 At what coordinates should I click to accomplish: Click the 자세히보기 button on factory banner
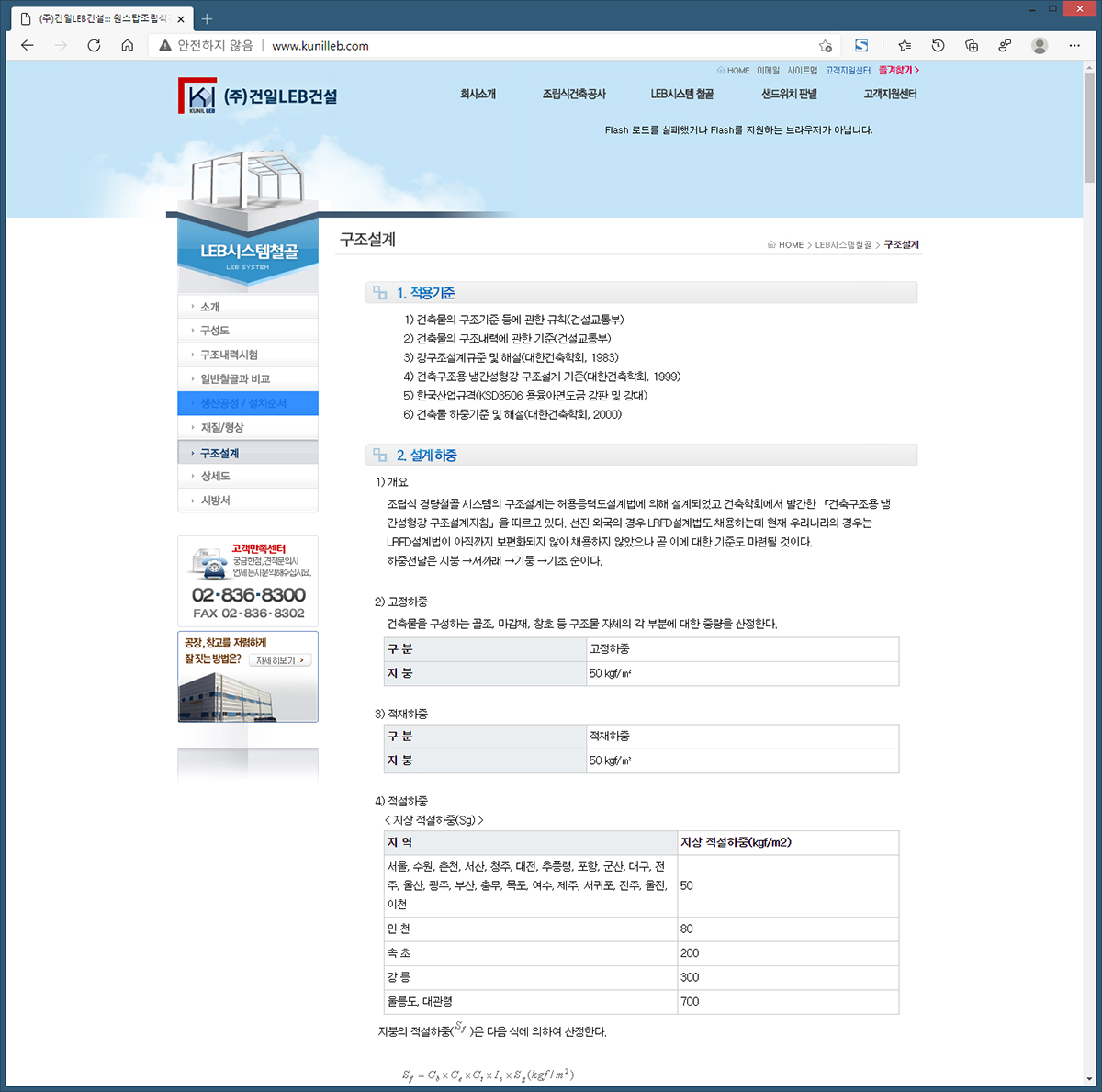(x=280, y=660)
